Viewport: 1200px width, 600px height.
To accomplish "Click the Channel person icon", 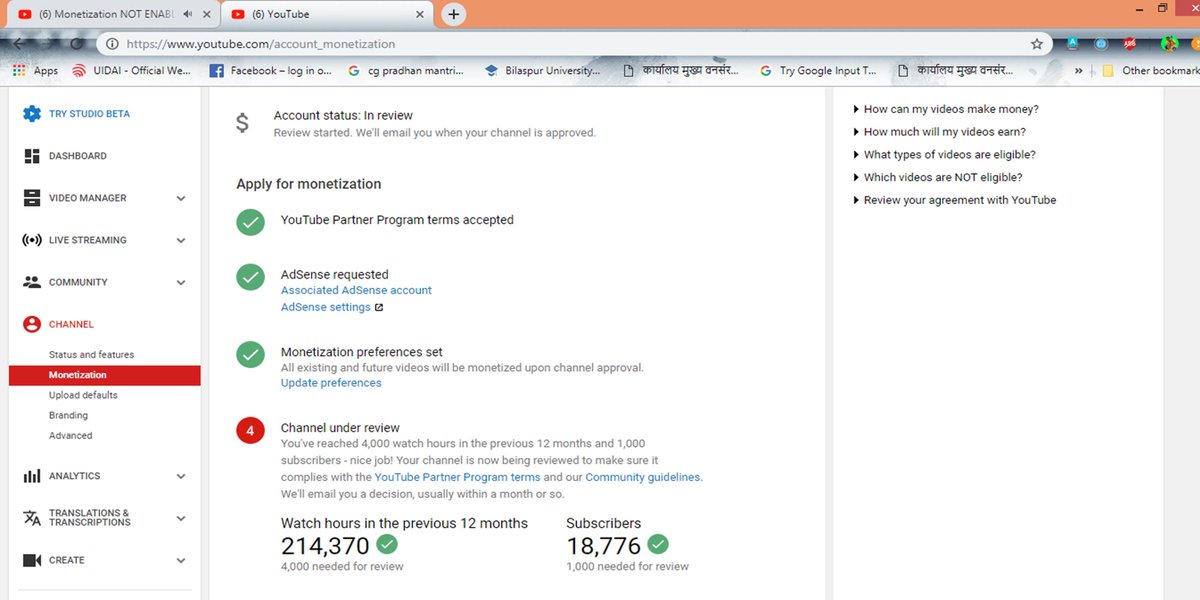I will click(x=32, y=324).
